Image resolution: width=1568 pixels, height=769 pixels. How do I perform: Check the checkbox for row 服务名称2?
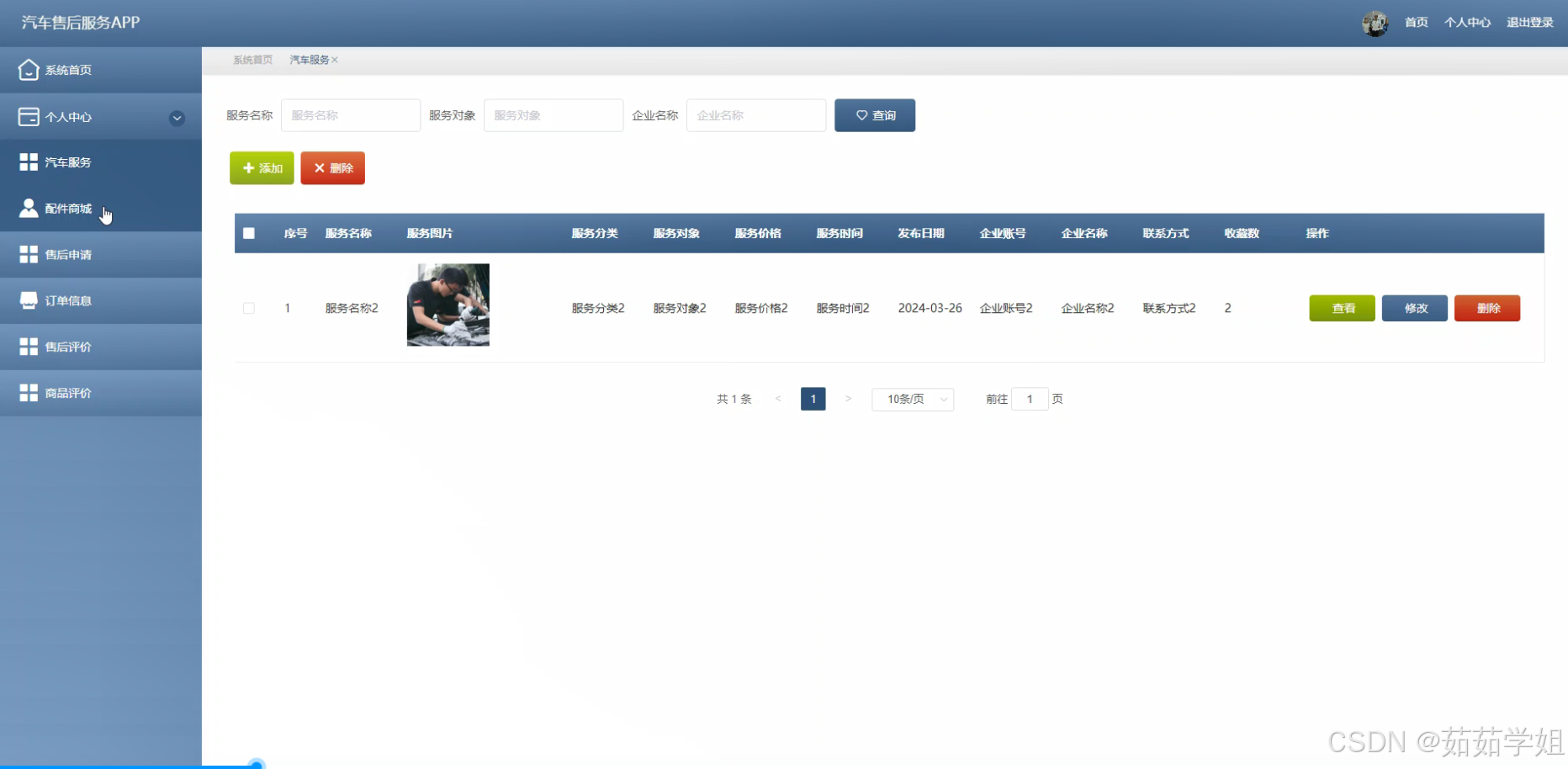tap(249, 308)
